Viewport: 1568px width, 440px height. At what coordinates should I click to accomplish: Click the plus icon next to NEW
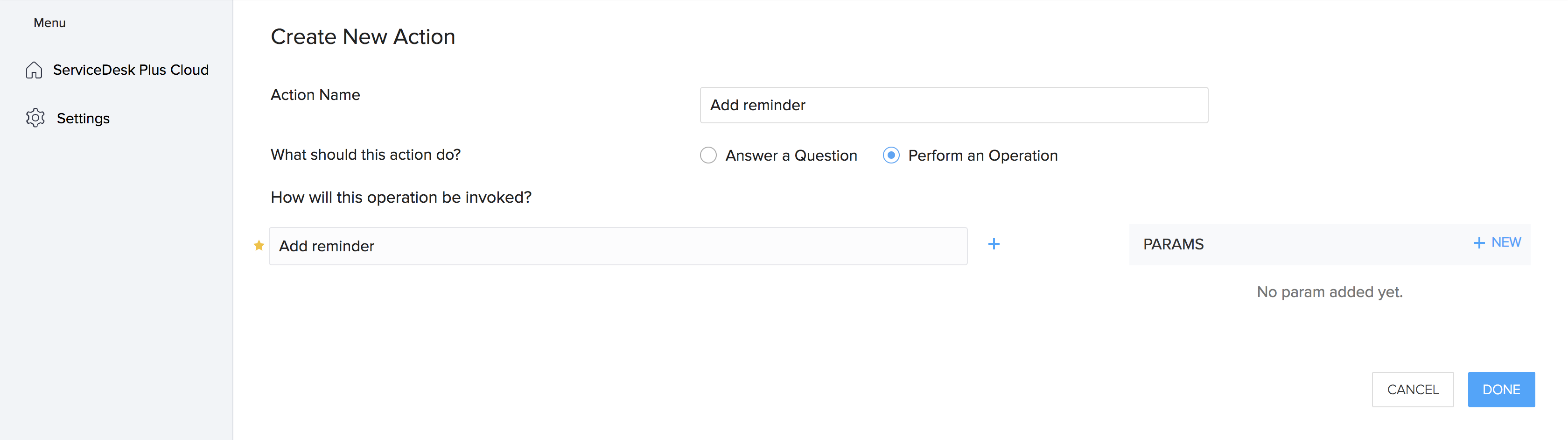tap(1478, 243)
